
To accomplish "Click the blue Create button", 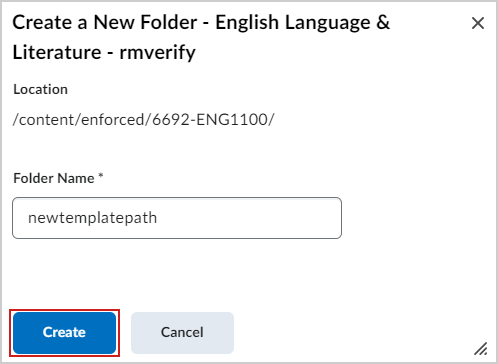I will (64, 333).
